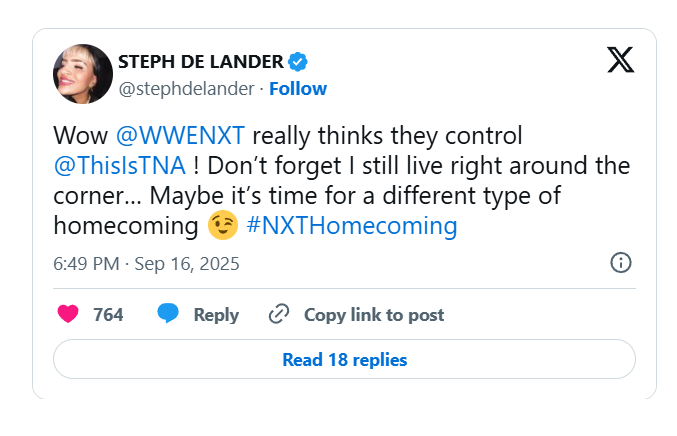
Task: Open the #NXTHomecoming hashtag
Action: (351, 226)
